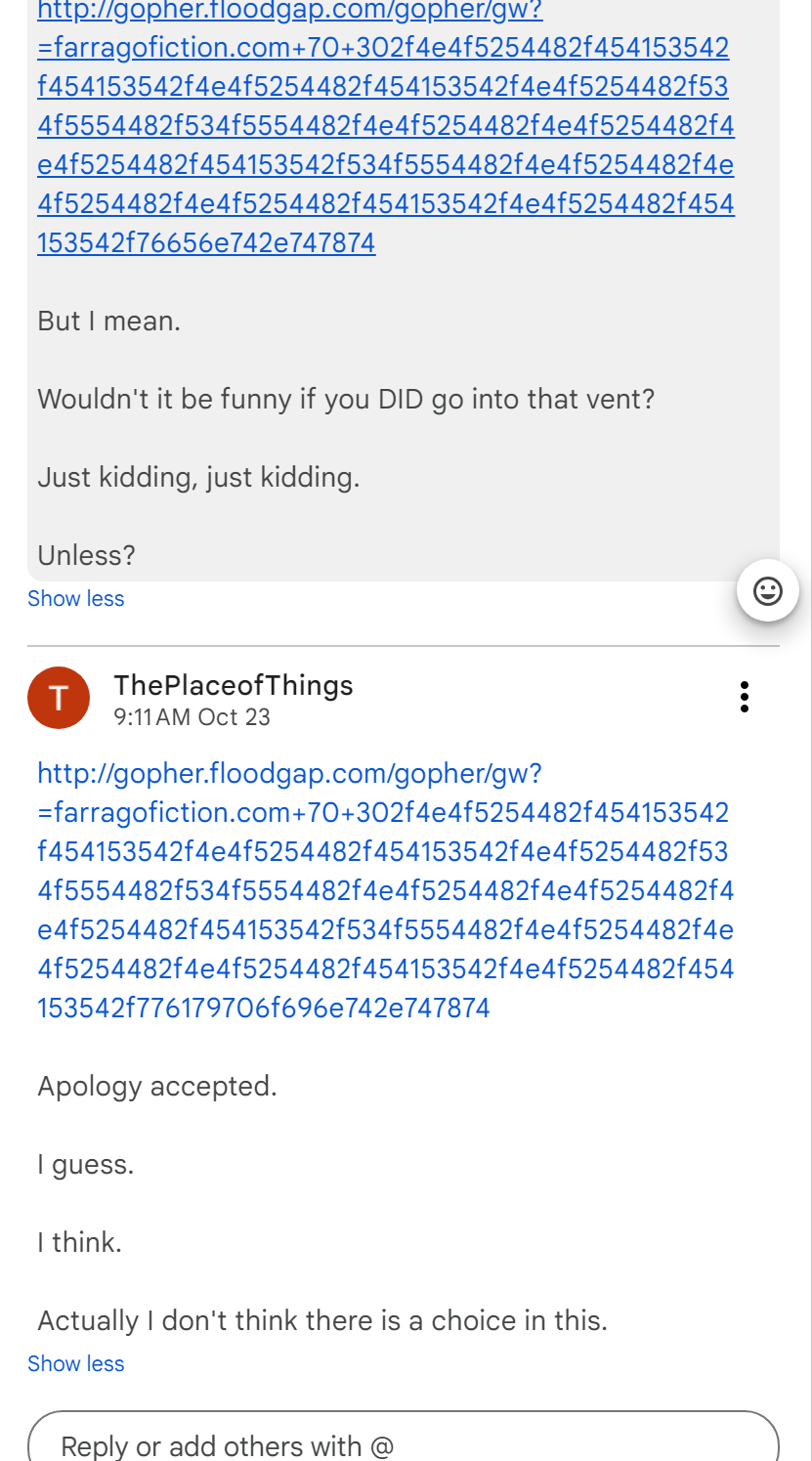The height and width of the screenshot is (1461, 812).
Task: Open the emoji reaction picker
Action: (x=767, y=590)
